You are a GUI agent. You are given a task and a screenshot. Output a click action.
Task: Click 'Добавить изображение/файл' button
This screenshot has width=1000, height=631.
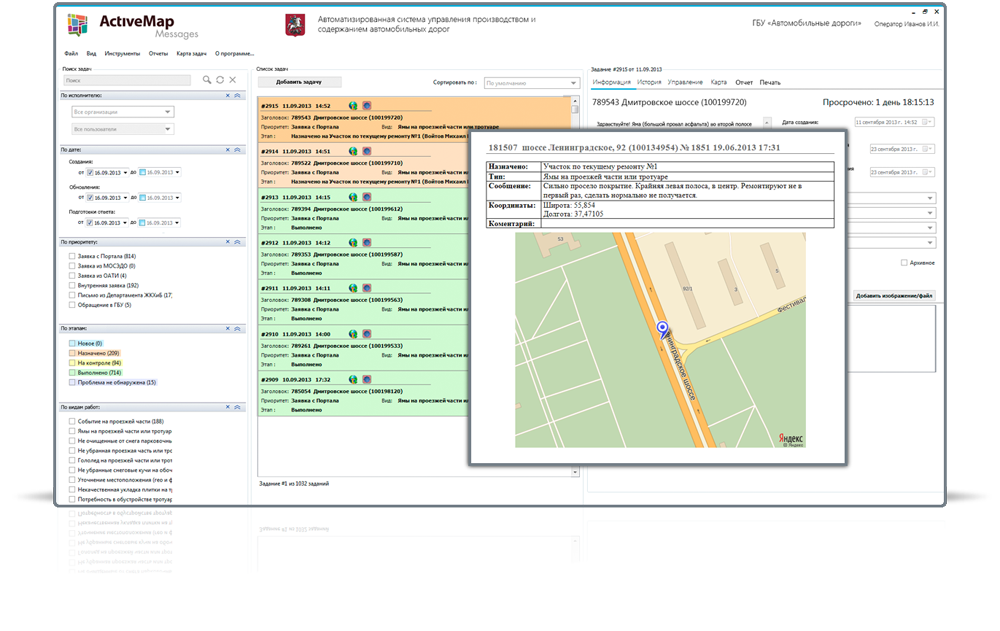894,296
